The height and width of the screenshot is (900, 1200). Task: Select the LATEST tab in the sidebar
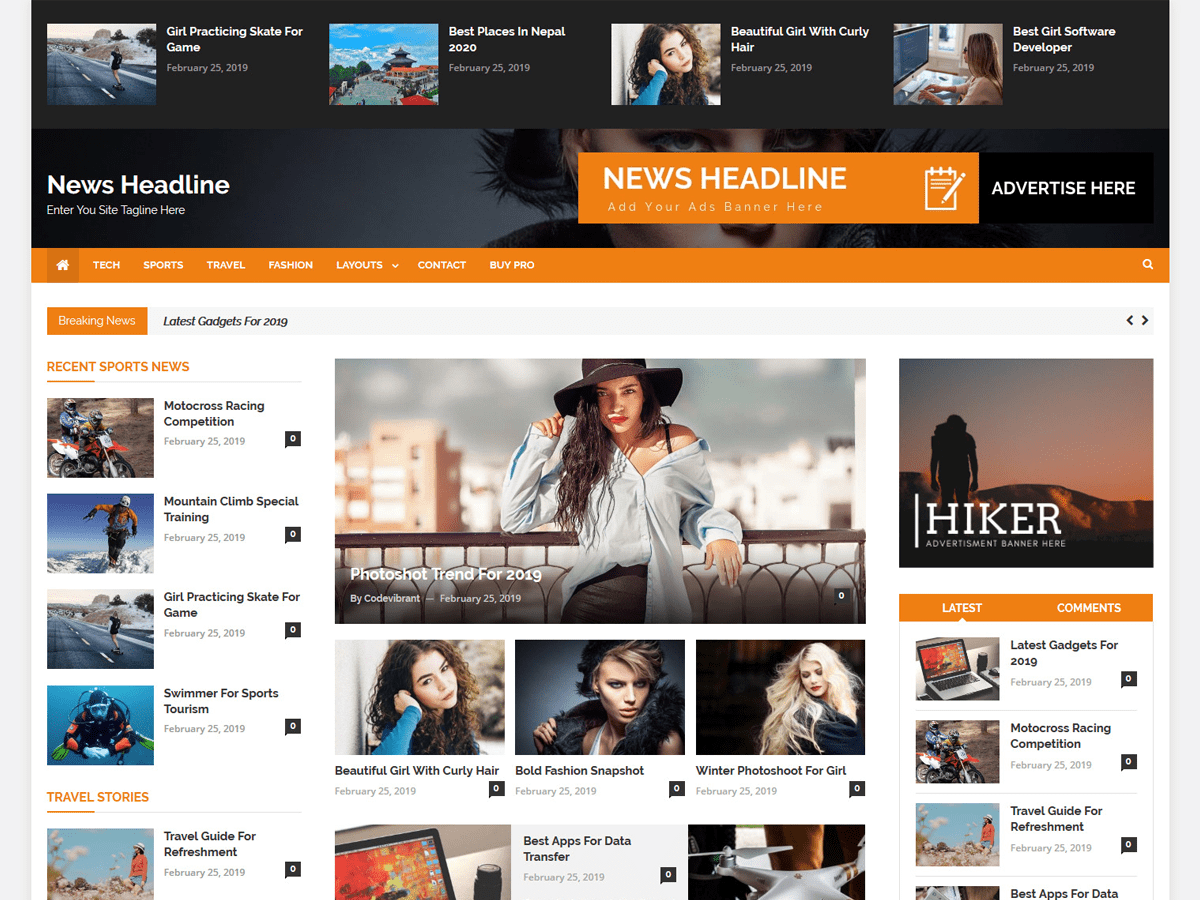click(x=962, y=607)
